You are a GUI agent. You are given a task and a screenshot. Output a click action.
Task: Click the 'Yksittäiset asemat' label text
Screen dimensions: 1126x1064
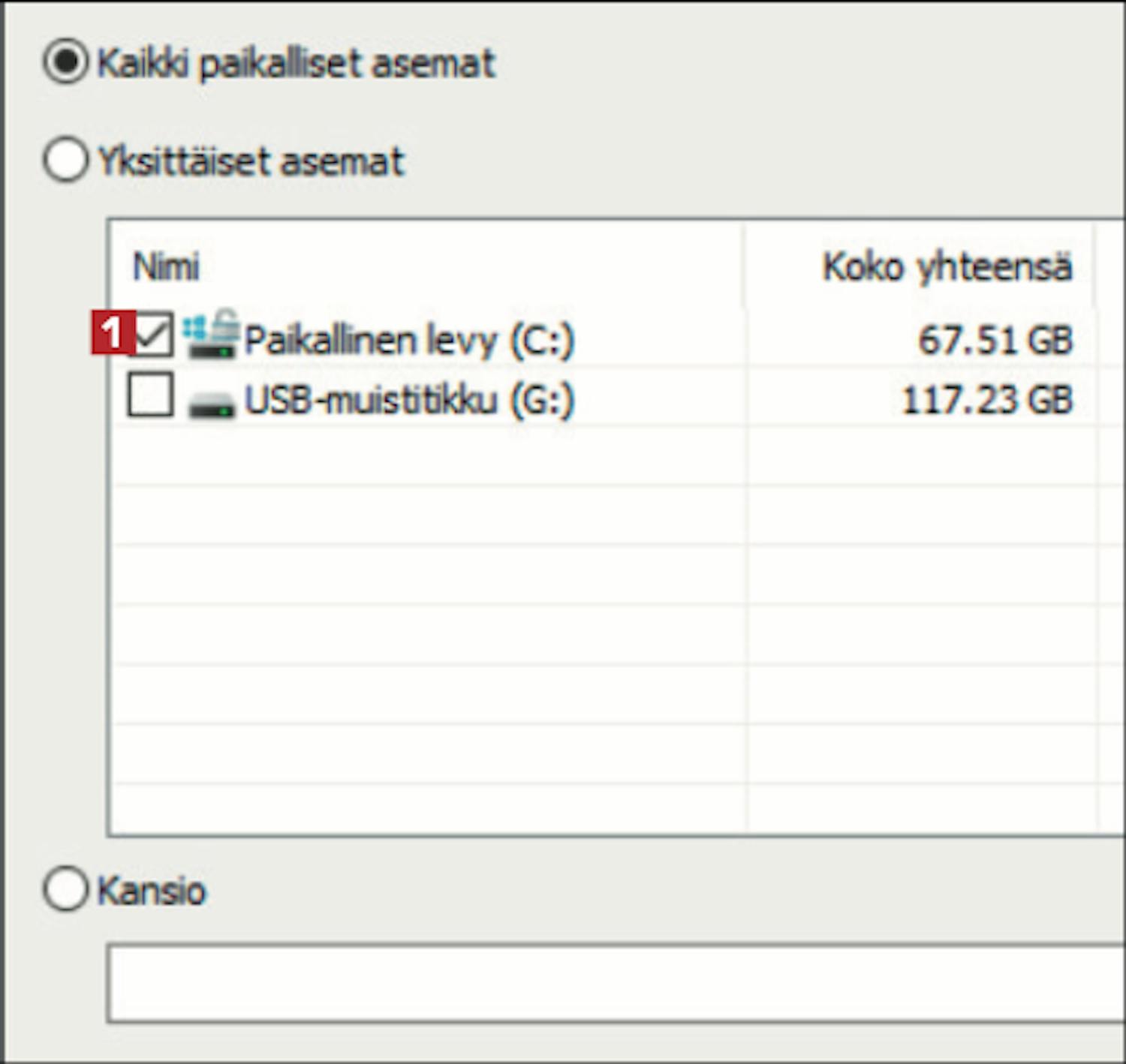tap(251, 161)
